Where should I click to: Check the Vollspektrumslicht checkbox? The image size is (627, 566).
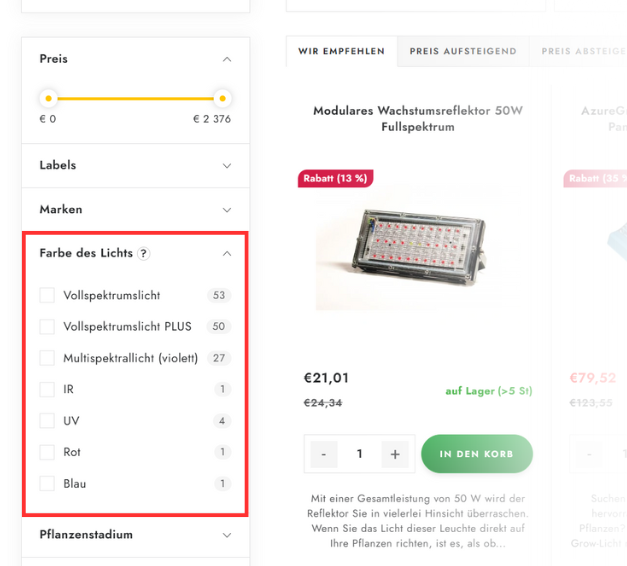[47, 295]
